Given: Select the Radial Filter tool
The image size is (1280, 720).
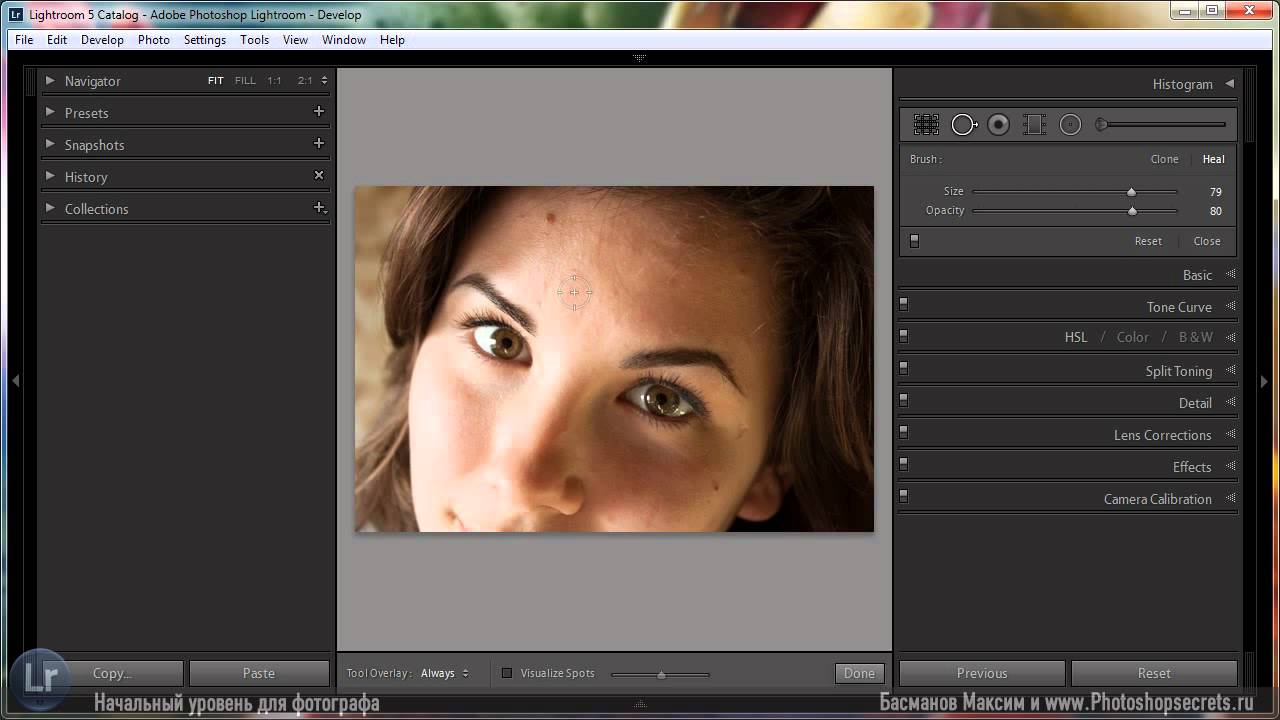Looking at the screenshot, I should (x=1070, y=124).
